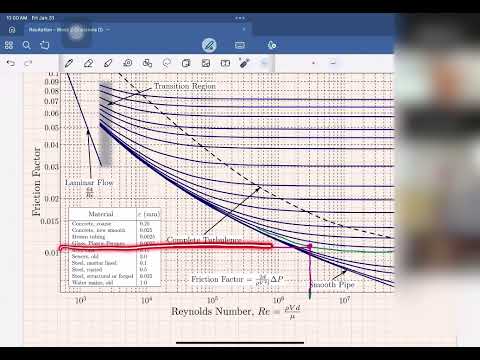The height and width of the screenshot is (360, 480).
Task: Select the tool right of the highlighter
Action: click(x=128, y=63)
